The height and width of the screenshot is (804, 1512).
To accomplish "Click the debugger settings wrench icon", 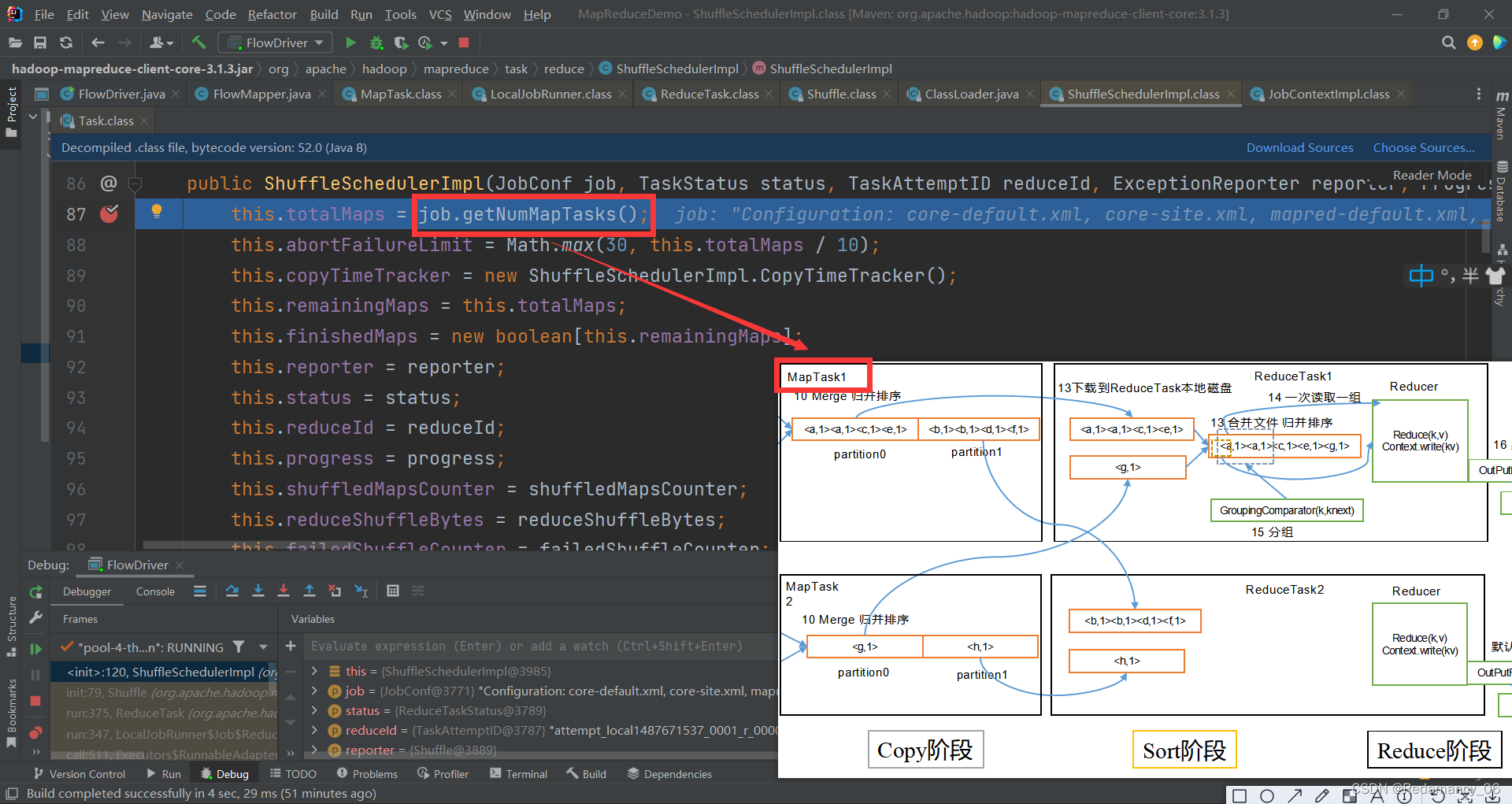I will [35, 618].
